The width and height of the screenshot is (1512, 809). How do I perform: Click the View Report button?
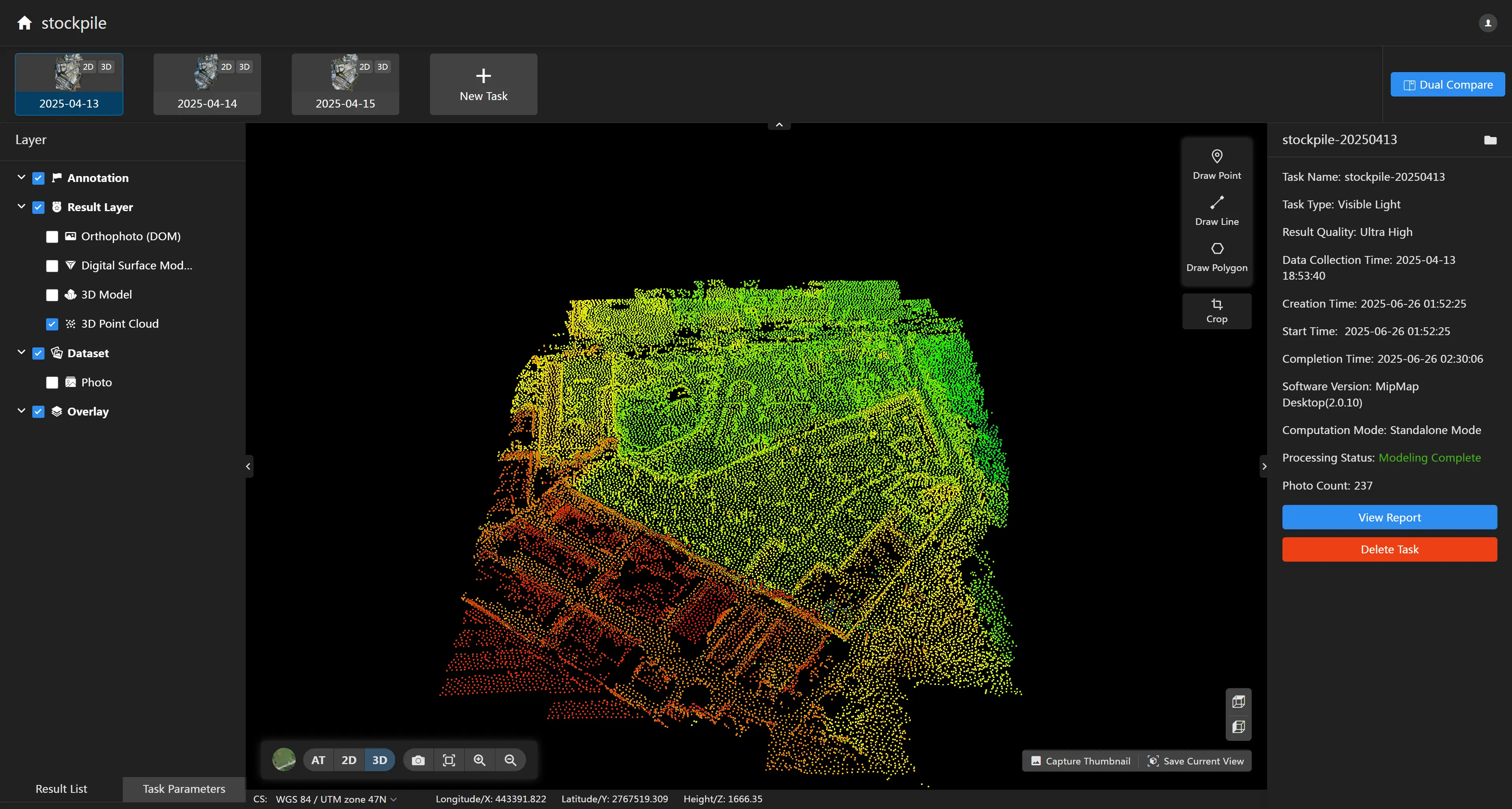[x=1389, y=517]
